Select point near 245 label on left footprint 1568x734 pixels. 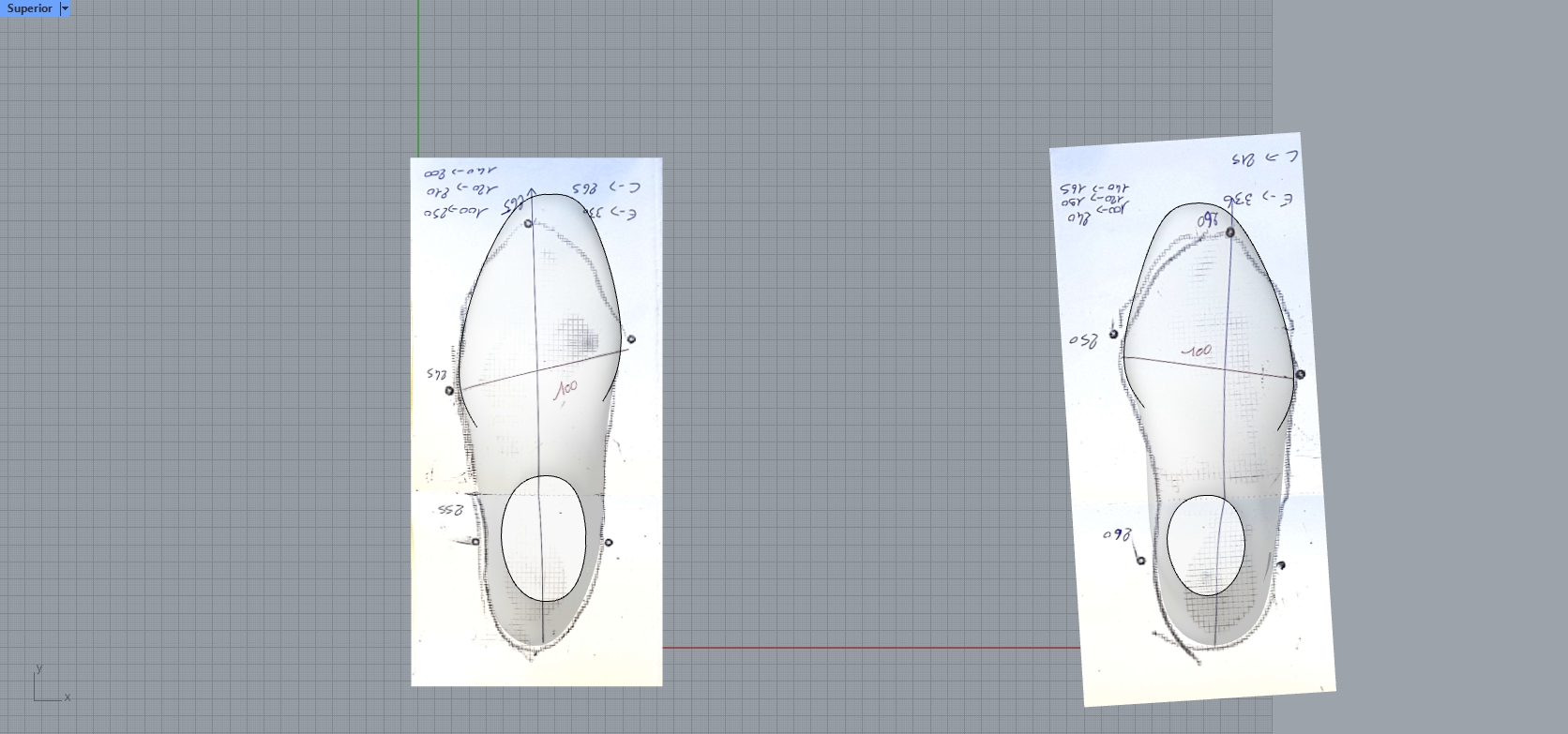tap(449, 390)
